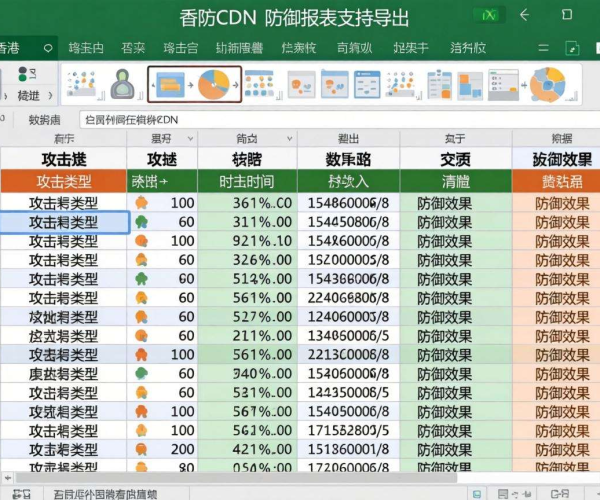
Task: Click the blue view icon in the status bar
Action: tap(476, 494)
